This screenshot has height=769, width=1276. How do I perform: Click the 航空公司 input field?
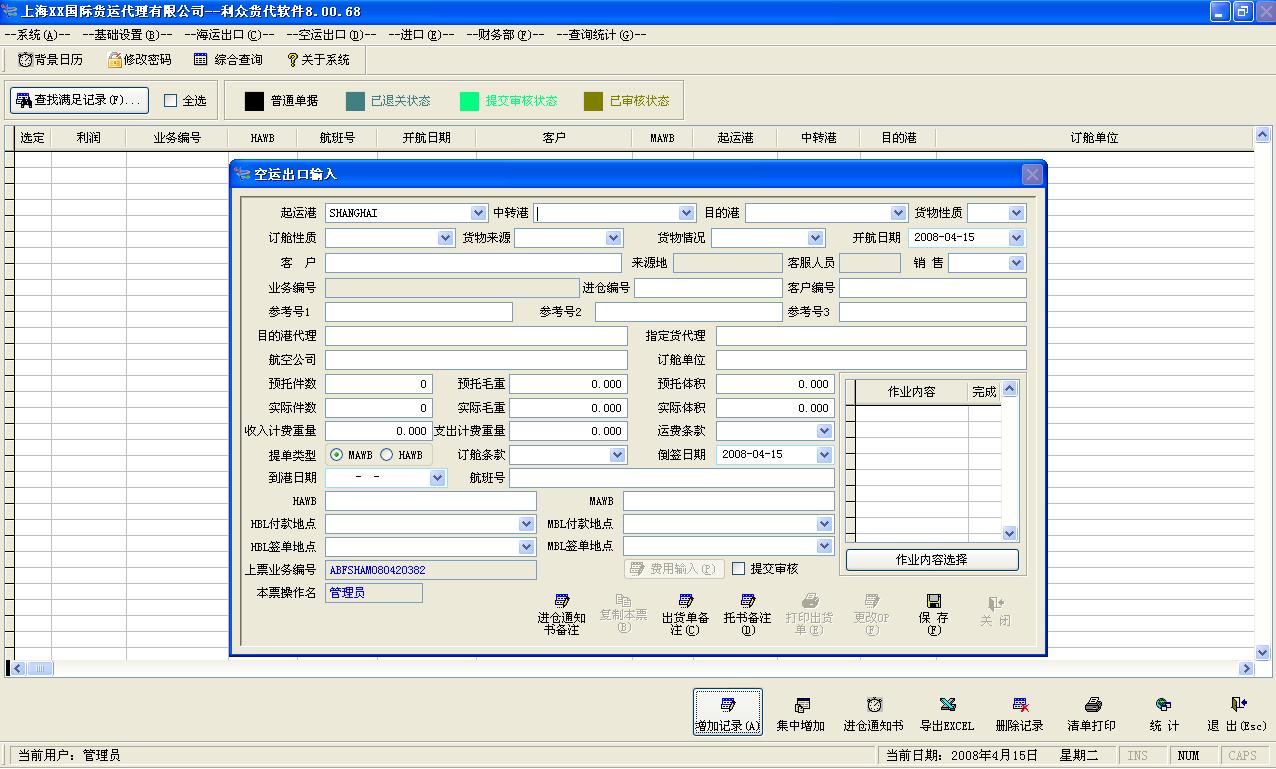(x=476, y=360)
